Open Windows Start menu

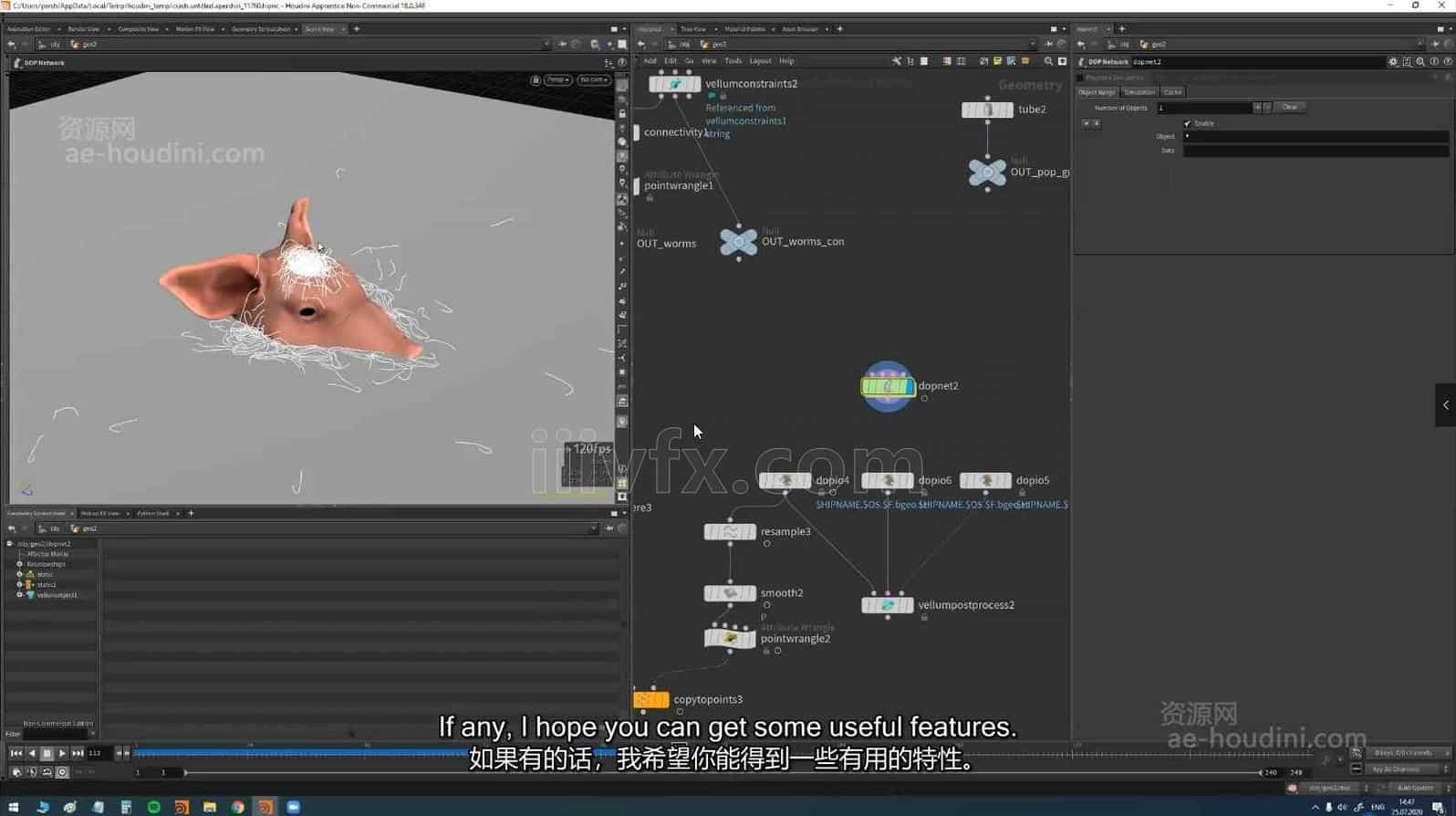(13, 807)
